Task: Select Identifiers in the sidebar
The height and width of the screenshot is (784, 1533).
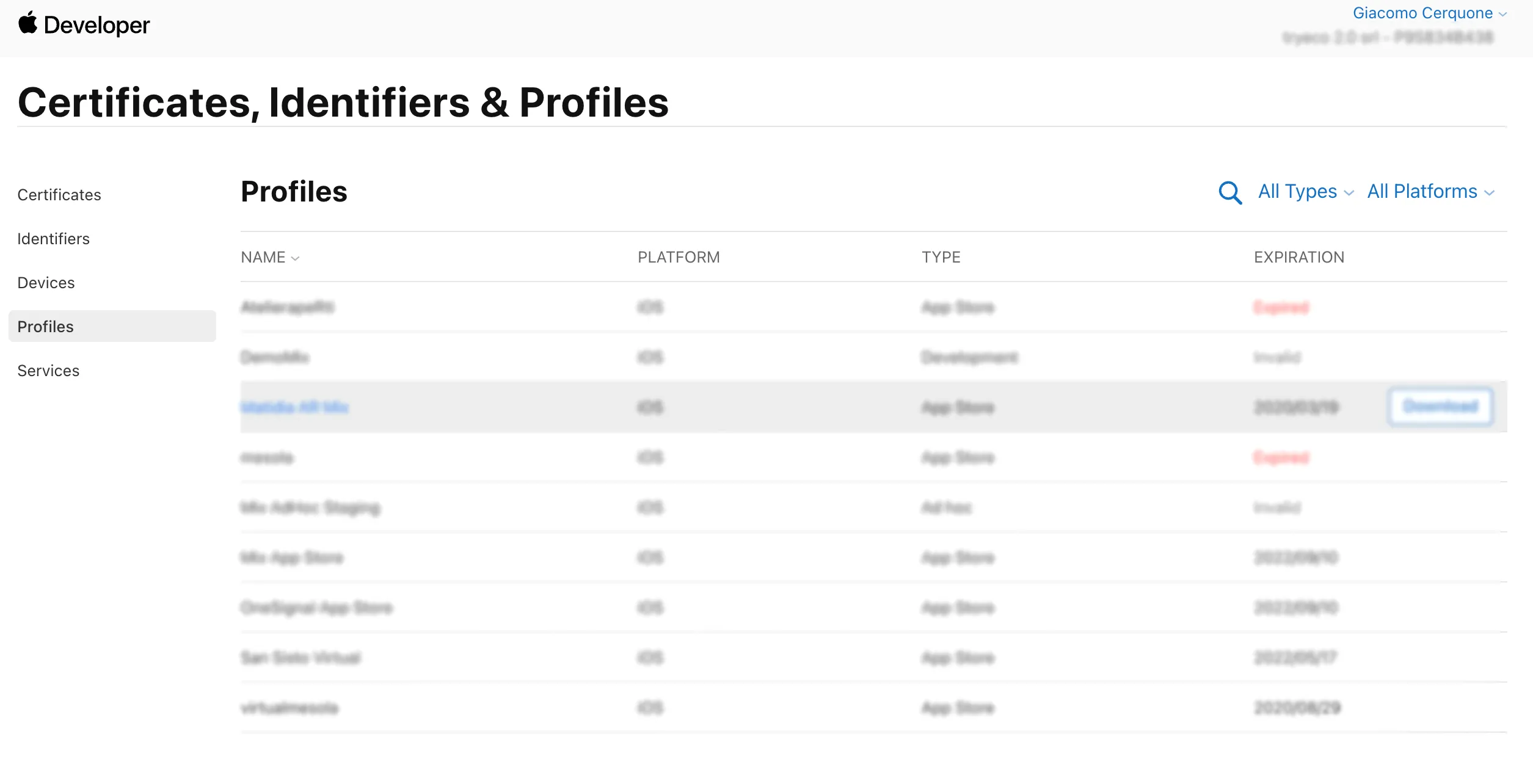Action: [x=53, y=239]
